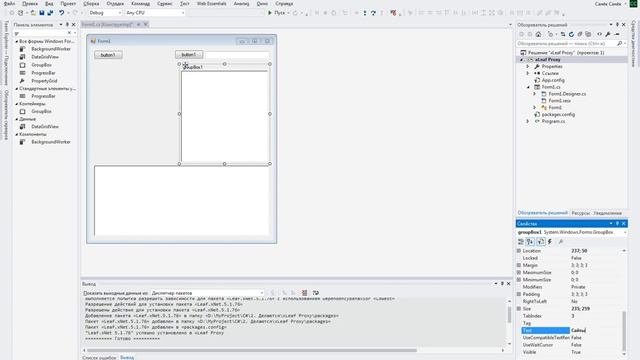Click Output window horizontal scrollbar
Screen dimensions: 640x360
click(251, 350)
